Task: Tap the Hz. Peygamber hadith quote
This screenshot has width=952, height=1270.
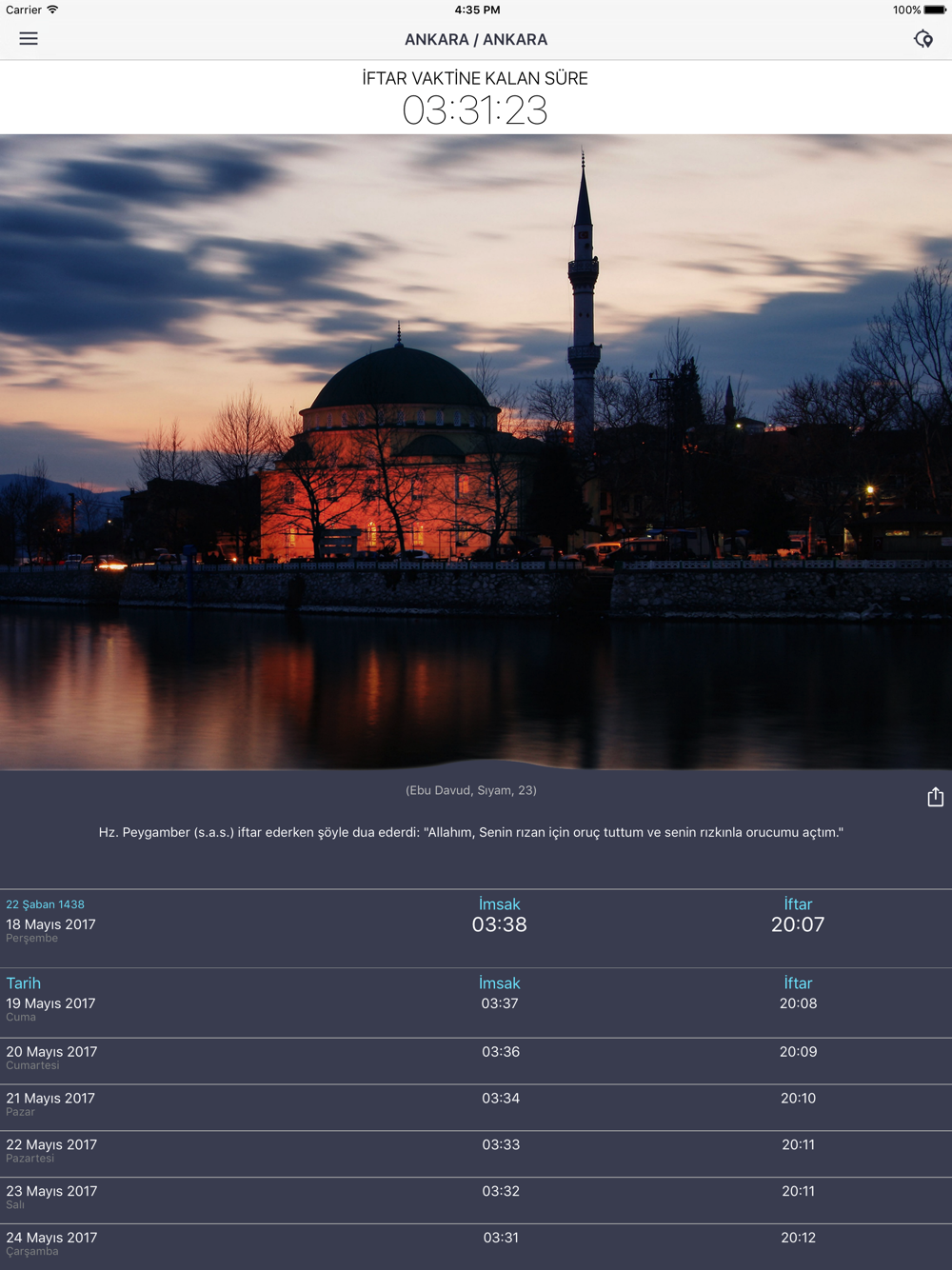Action: [x=471, y=832]
